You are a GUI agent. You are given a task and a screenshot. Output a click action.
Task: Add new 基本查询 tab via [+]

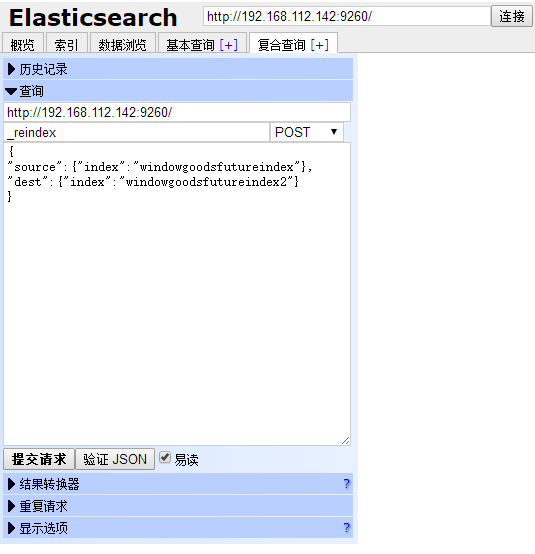click(x=229, y=45)
